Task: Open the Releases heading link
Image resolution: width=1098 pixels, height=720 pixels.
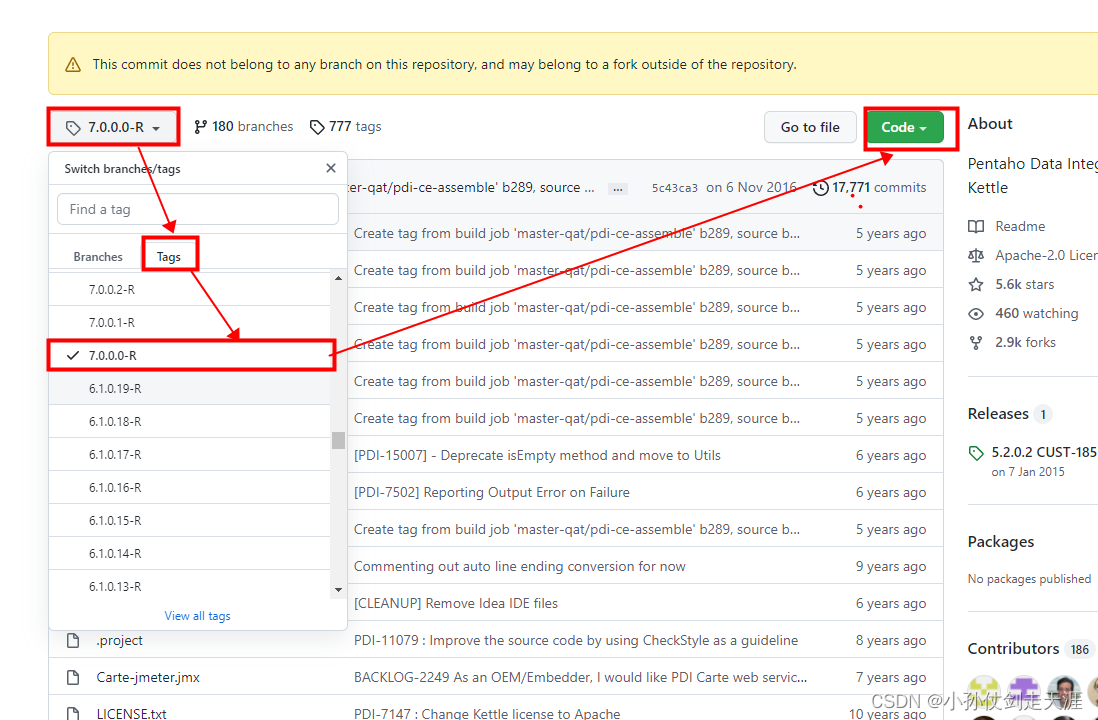Action: pos(998,414)
